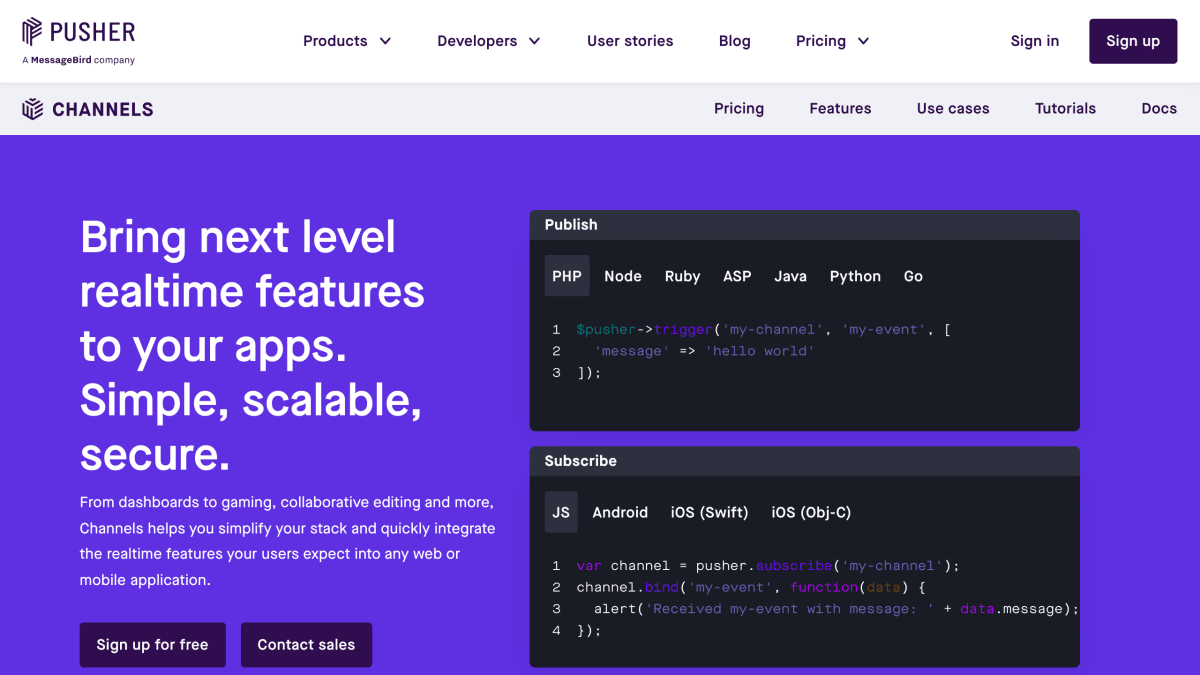Open Tutorials page
The width and height of the screenshot is (1200, 675).
(x=1065, y=108)
